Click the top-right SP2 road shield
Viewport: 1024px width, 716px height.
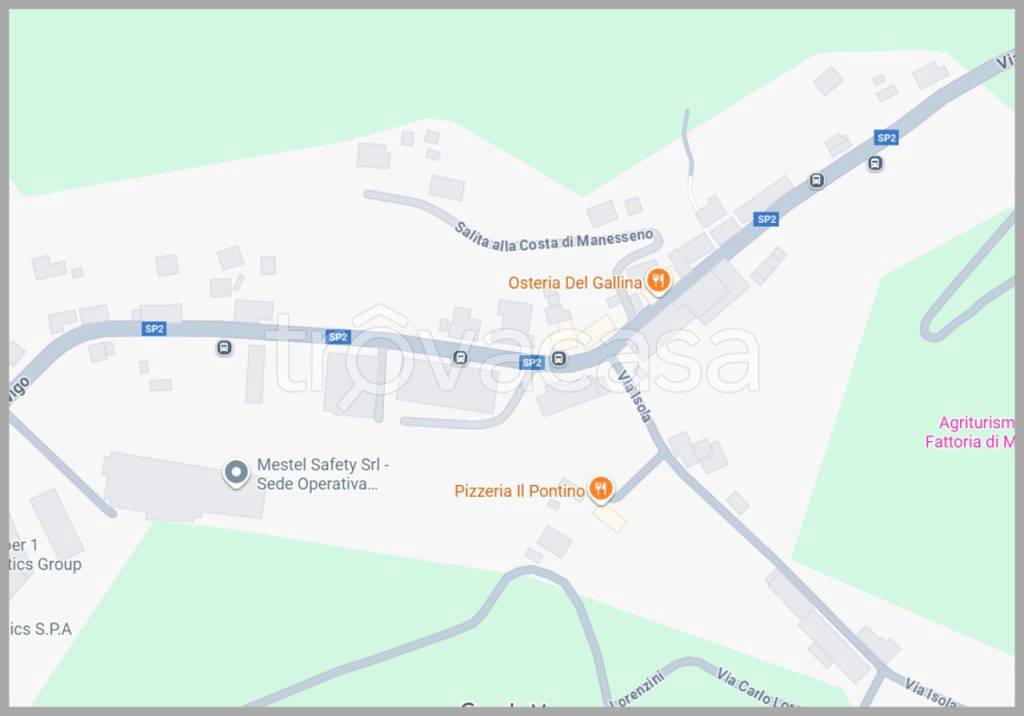click(x=886, y=138)
